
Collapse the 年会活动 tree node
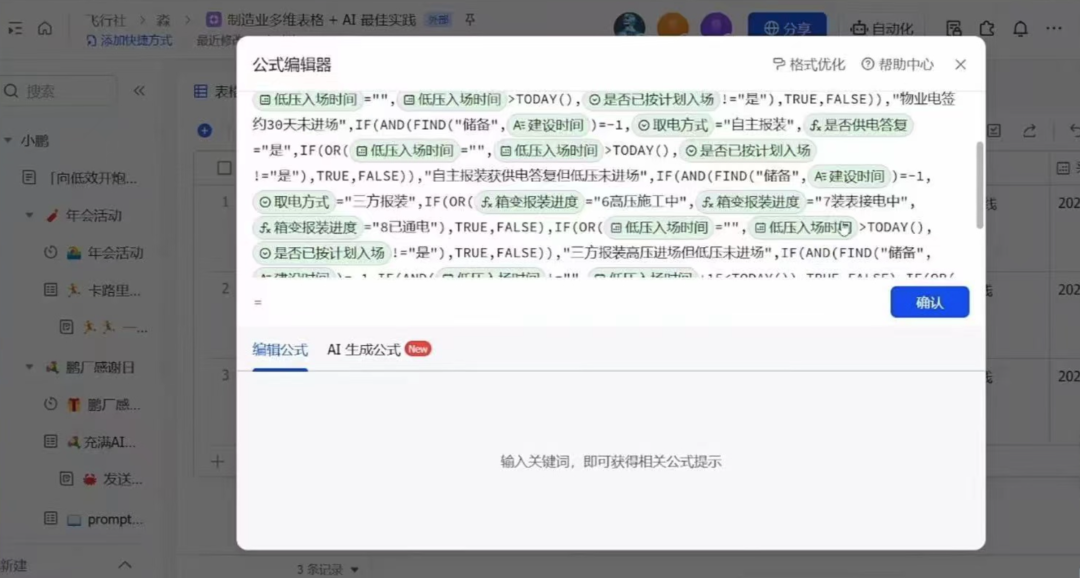(x=30, y=214)
